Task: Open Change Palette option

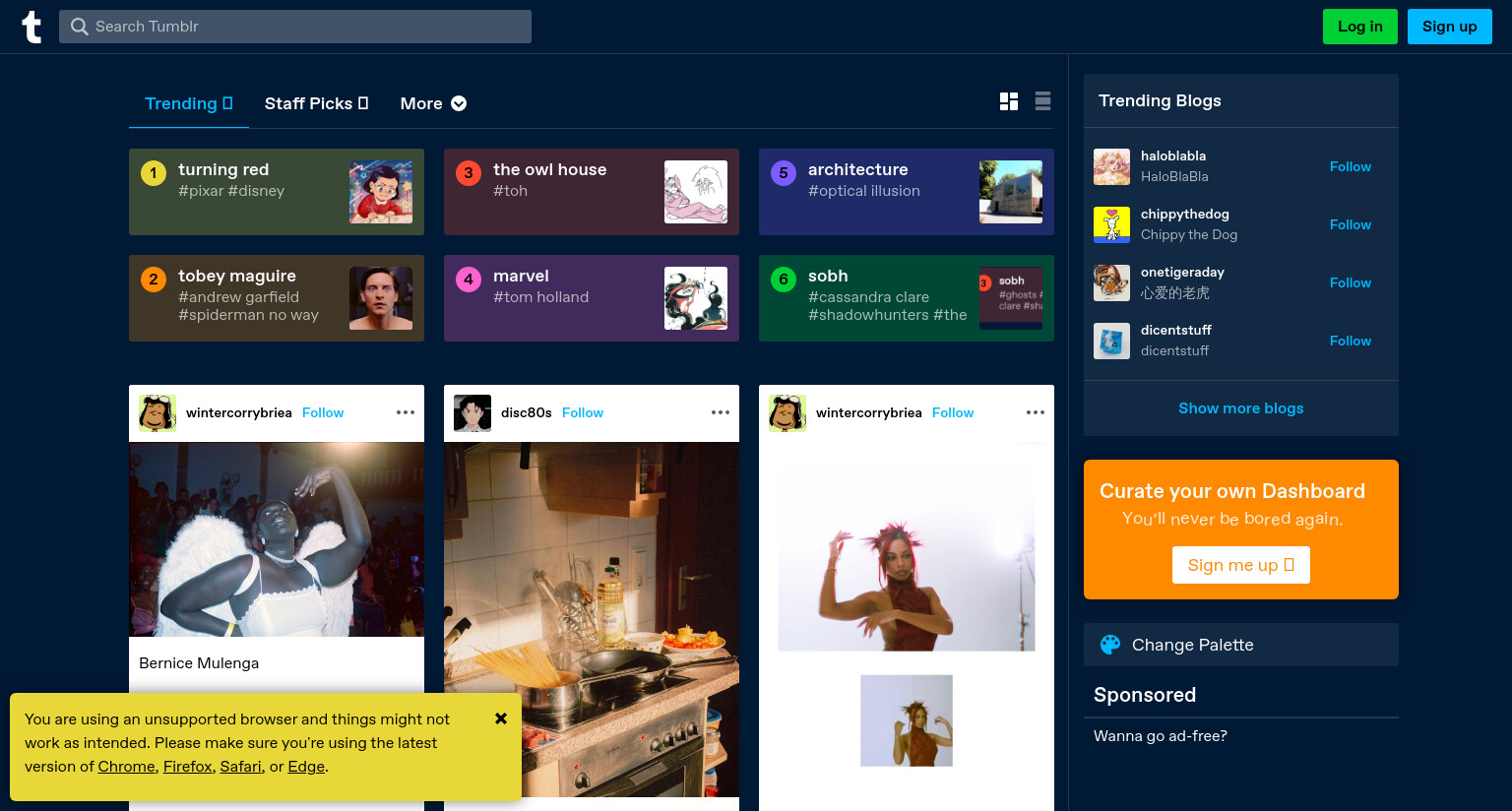Action: point(1241,645)
